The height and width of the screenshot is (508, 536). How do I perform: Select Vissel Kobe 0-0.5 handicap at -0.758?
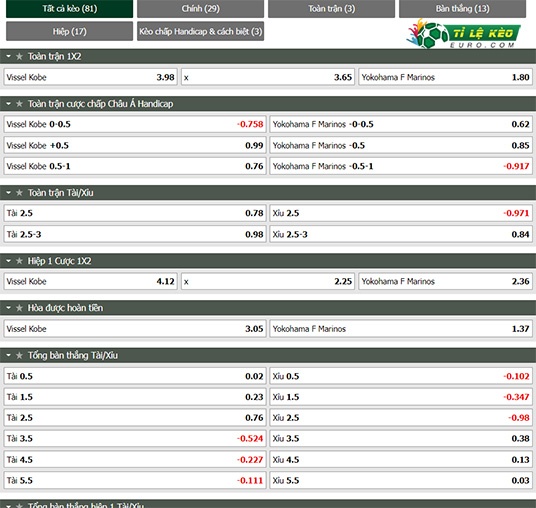click(x=135, y=124)
